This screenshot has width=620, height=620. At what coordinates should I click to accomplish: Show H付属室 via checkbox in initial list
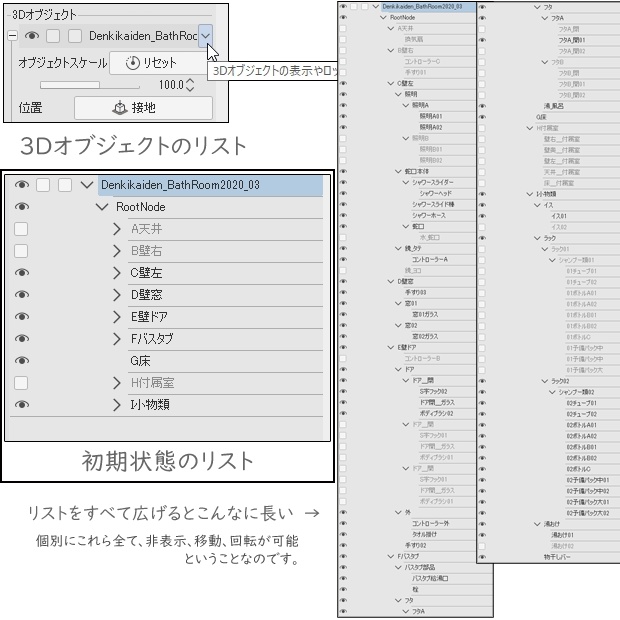(x=21, y=383)
